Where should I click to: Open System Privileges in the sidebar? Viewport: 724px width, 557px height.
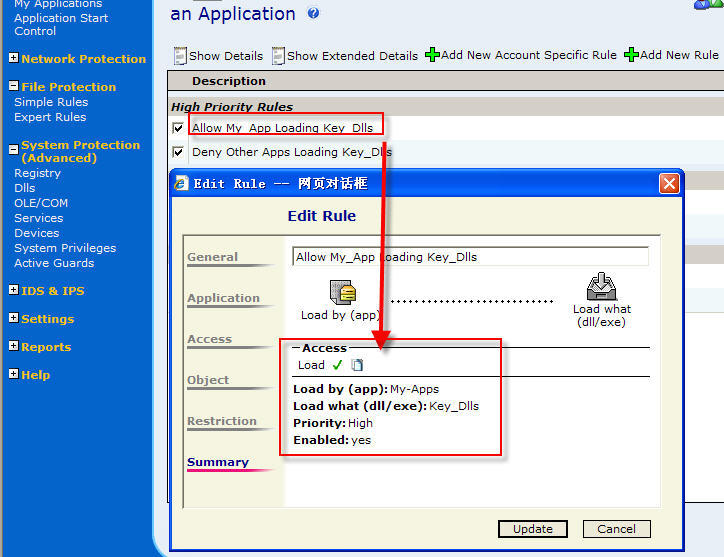65,248
